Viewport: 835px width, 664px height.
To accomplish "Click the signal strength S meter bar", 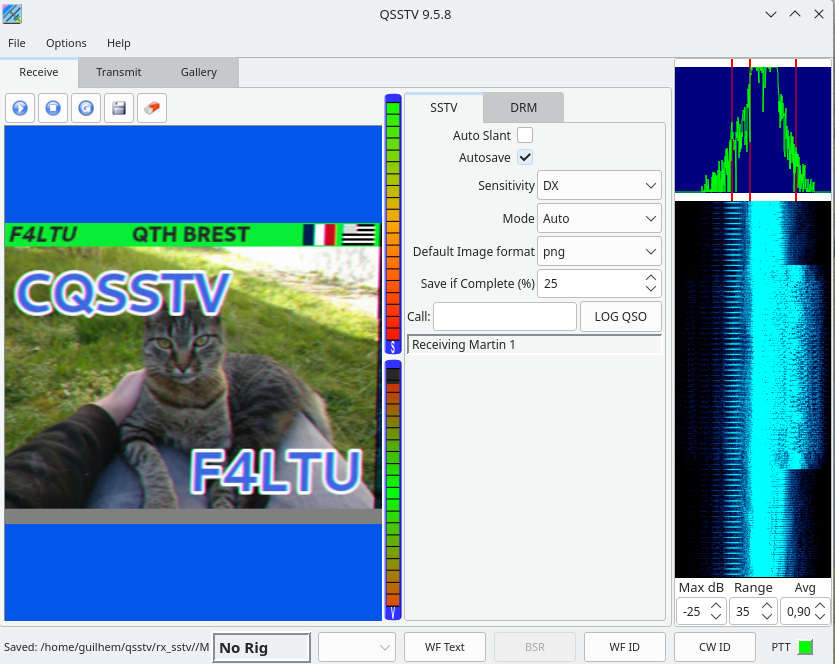I will coord(393,224).
